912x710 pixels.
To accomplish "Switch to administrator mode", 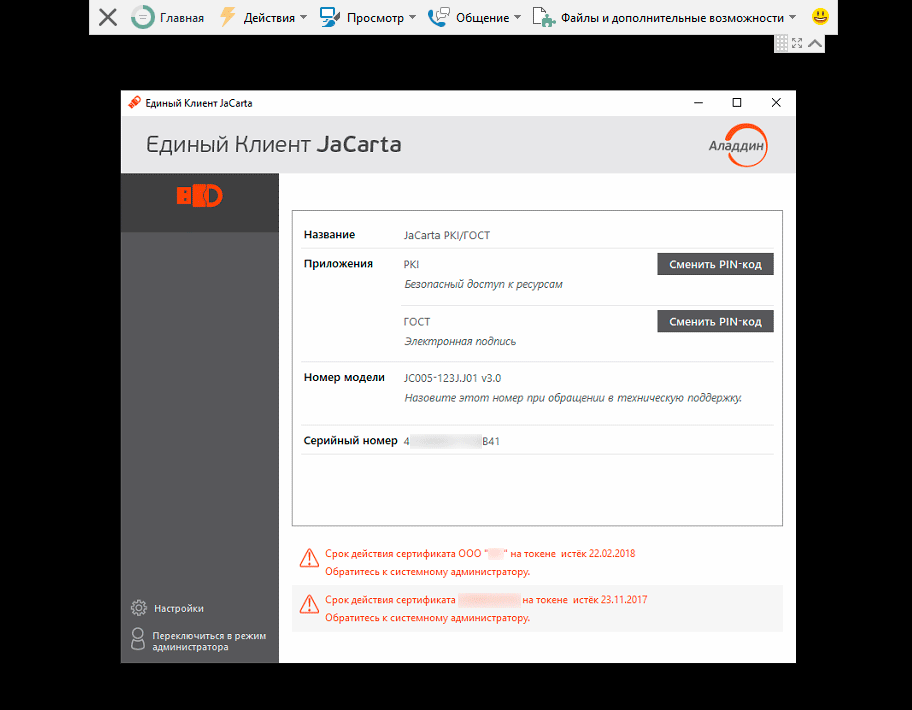I will (209, 641).
